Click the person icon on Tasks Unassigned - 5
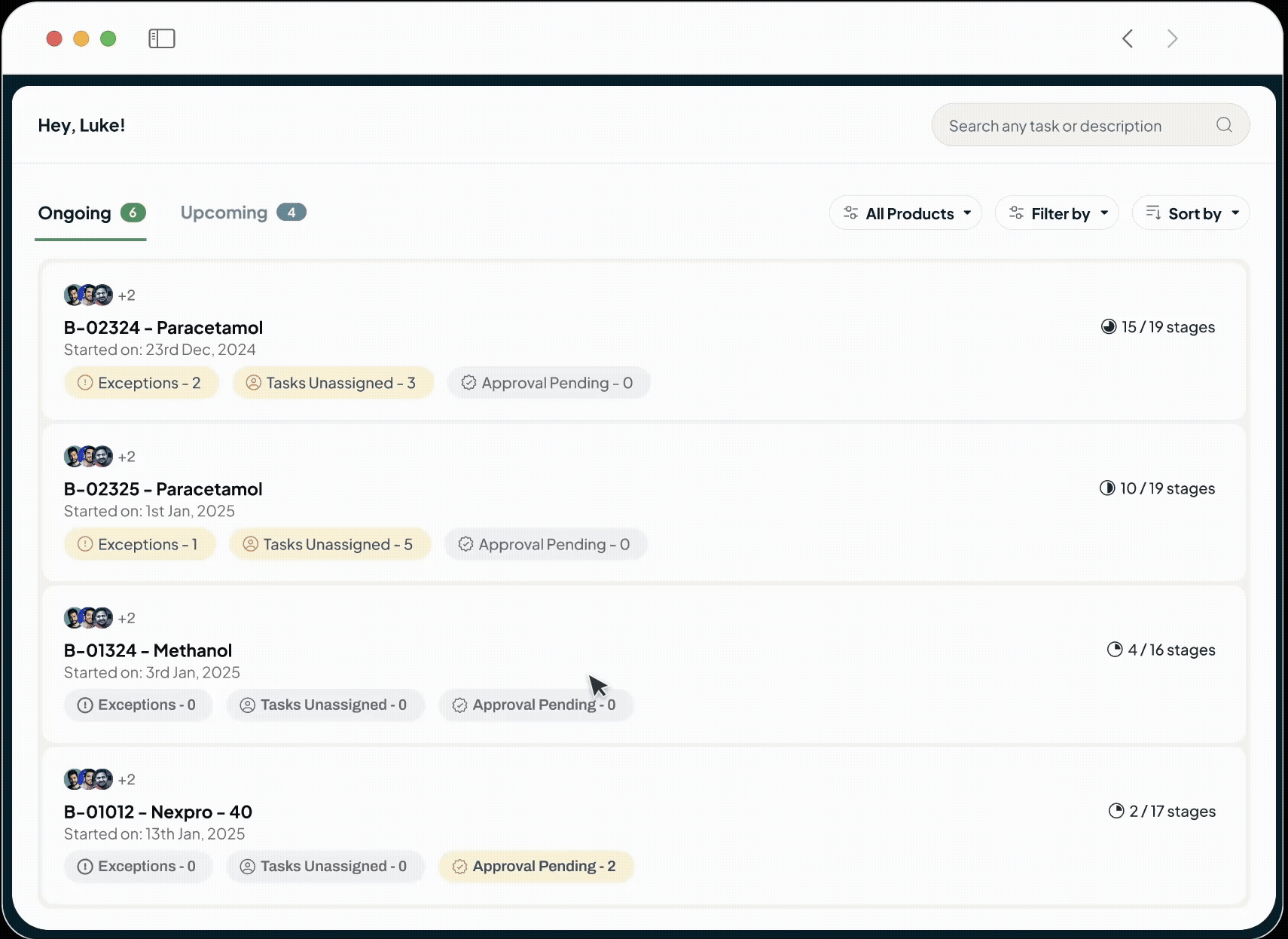The width and height of the screenshot is (1288, 939). pos(252,544)
